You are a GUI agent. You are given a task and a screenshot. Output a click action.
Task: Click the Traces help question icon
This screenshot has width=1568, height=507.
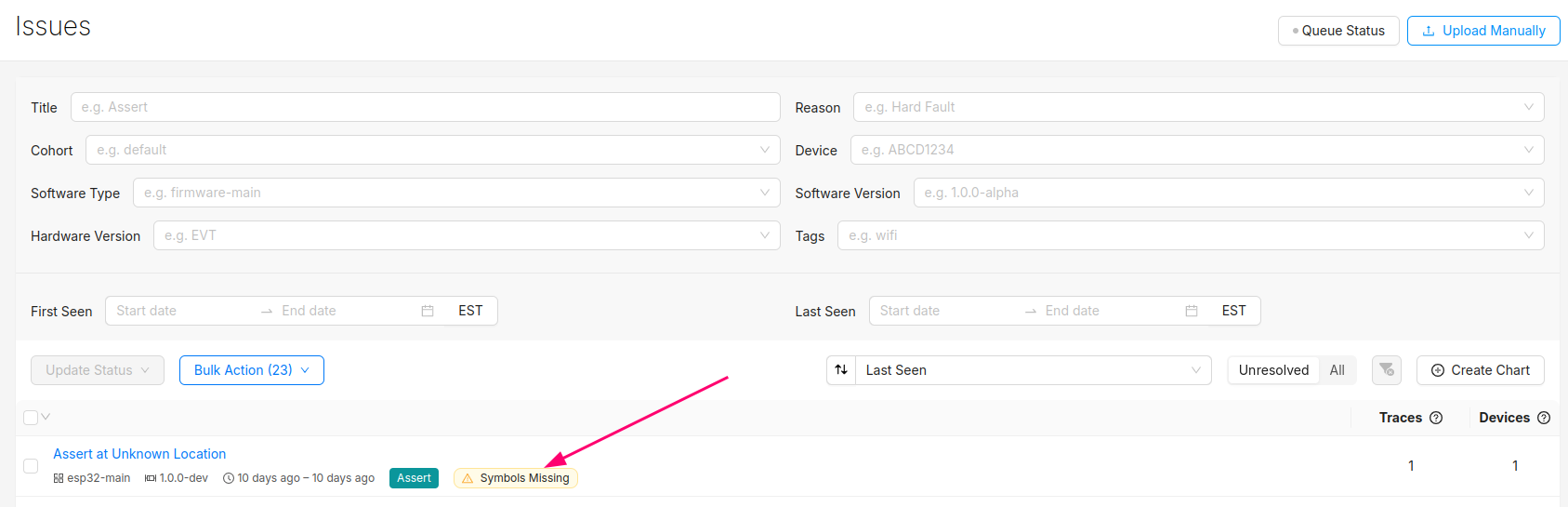(x=1436, y=418)
